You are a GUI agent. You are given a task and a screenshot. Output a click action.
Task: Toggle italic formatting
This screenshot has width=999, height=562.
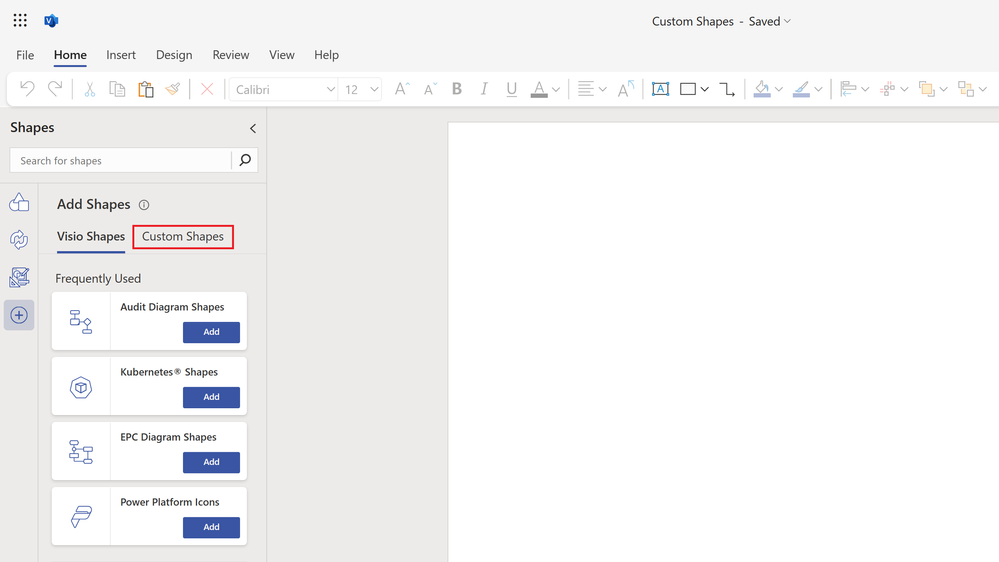click(x=484, y=89)
